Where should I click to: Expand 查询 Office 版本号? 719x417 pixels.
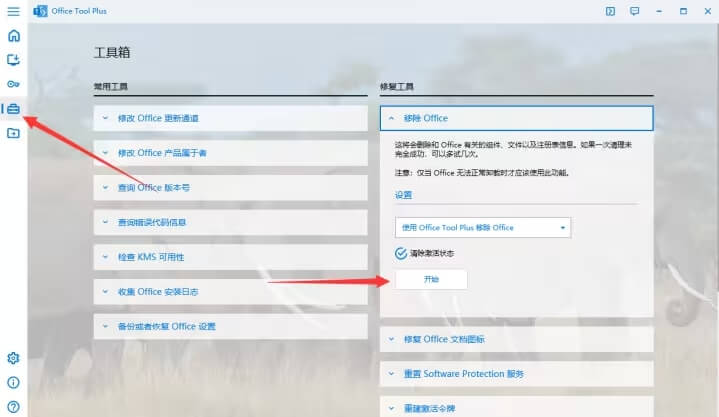point(231,188)
